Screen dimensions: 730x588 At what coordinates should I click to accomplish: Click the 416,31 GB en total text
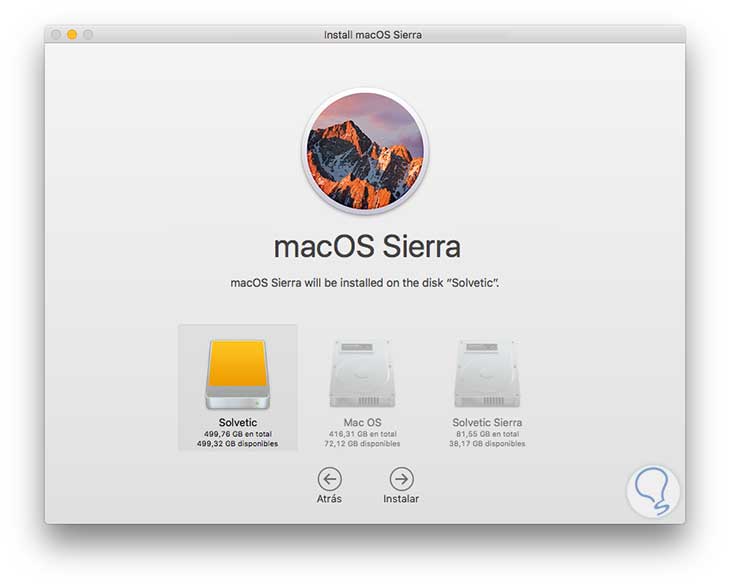tap(363, 434)
